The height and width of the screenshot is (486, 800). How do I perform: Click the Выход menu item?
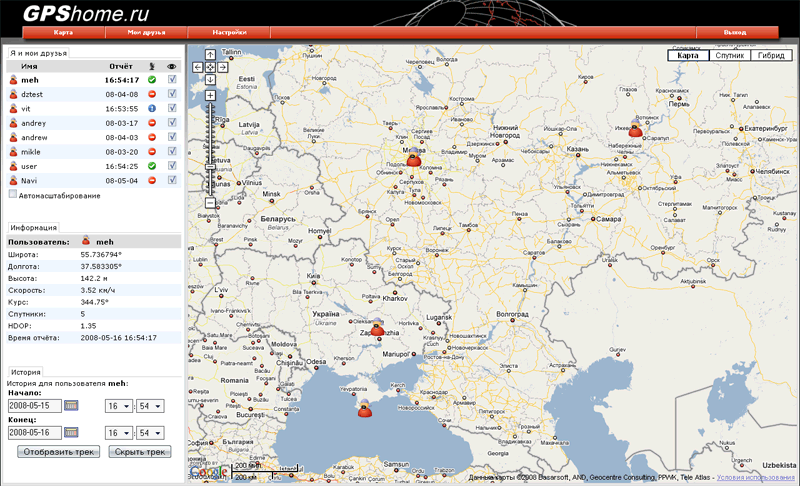[735, 32]
